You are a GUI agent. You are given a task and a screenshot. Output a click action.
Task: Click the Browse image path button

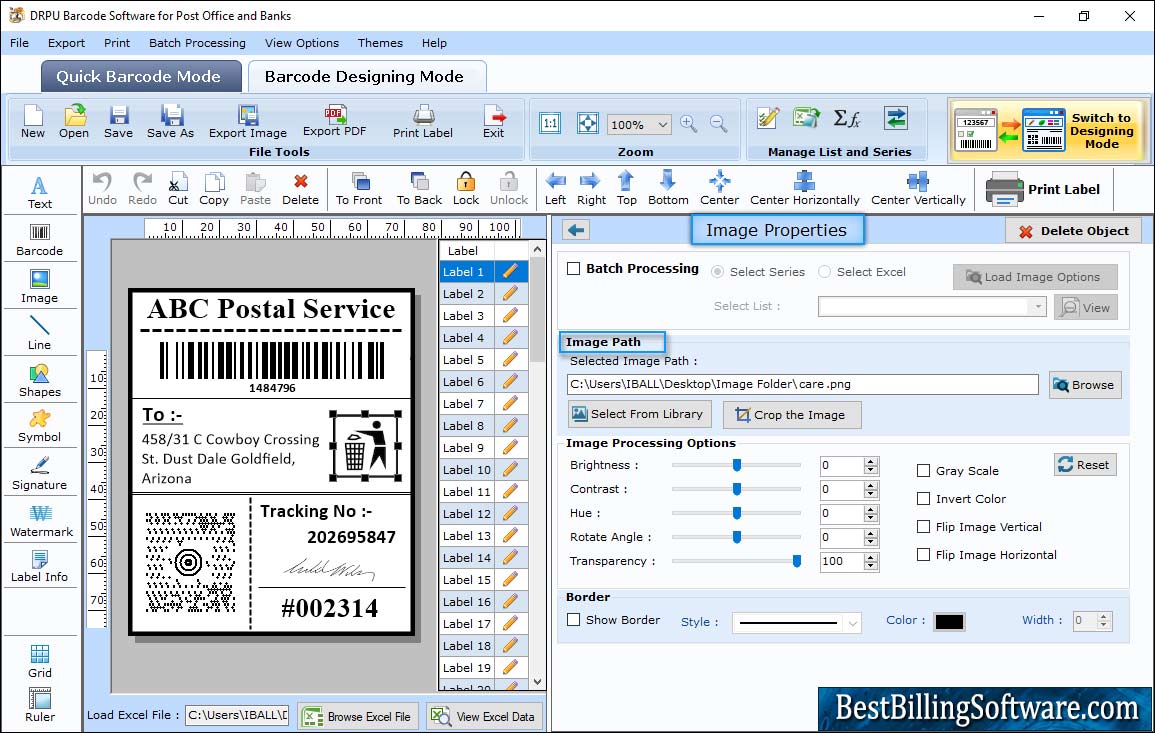(x=1084, y=385)
